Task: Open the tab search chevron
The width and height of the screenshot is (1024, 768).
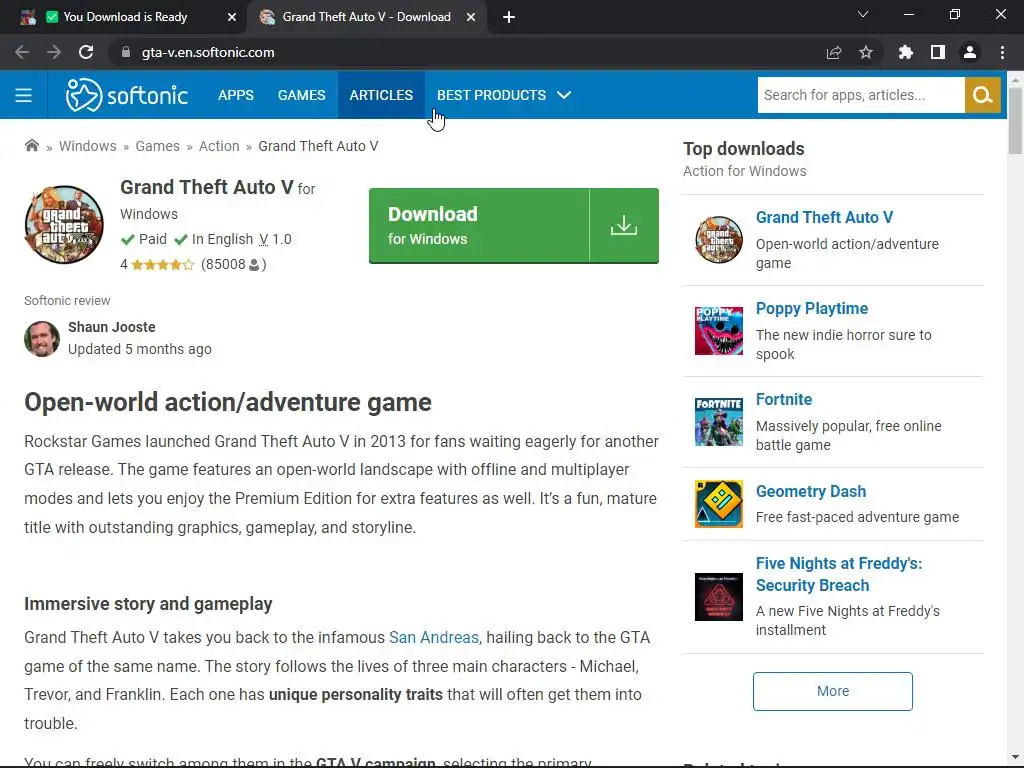Action: click(863, 14)
